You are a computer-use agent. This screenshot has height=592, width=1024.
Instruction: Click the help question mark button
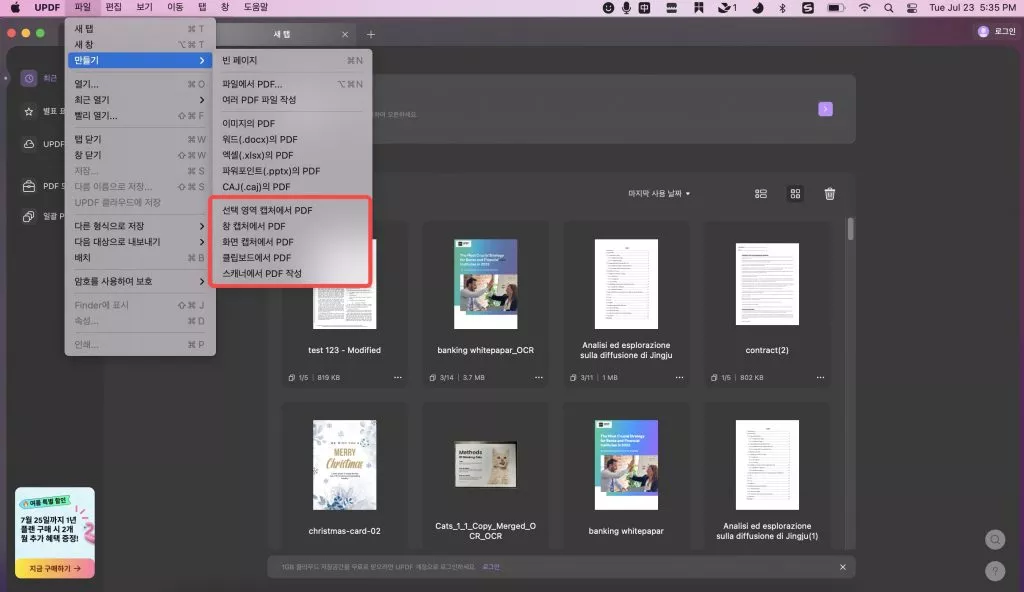(x=995, y=571)
